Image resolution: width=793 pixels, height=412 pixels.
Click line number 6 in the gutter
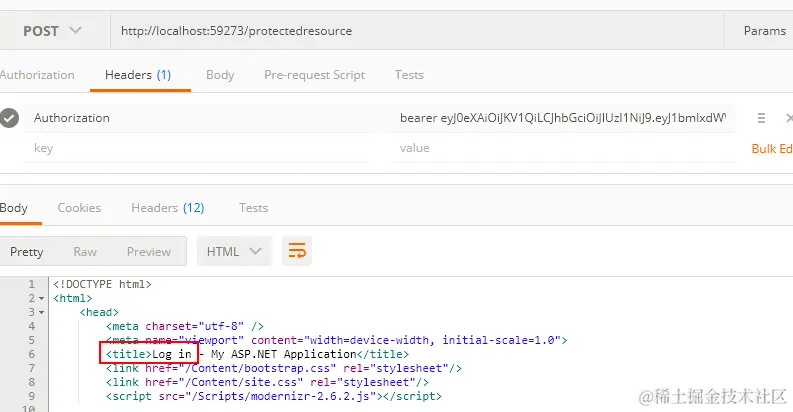(31, 354)
